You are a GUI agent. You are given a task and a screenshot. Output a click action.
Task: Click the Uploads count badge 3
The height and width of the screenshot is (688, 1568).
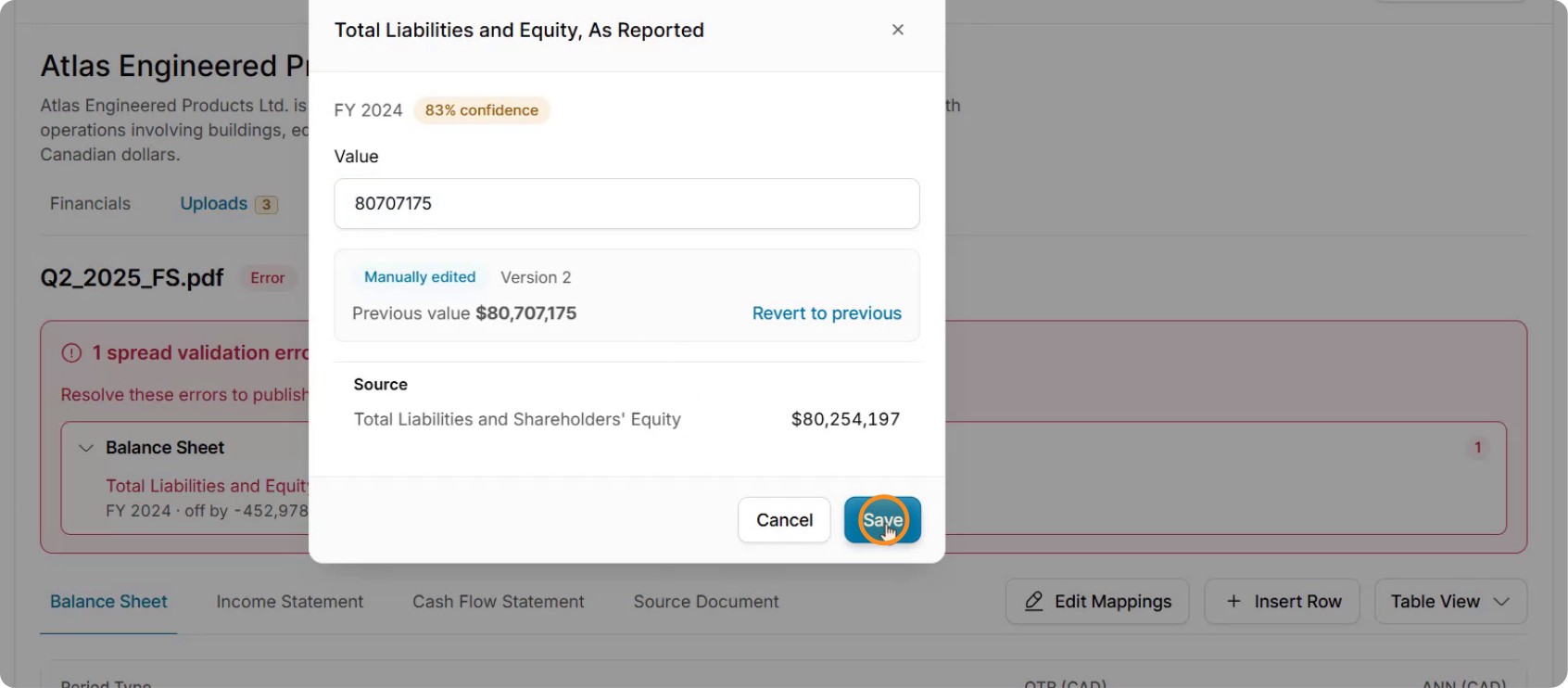tap(266, 204)
